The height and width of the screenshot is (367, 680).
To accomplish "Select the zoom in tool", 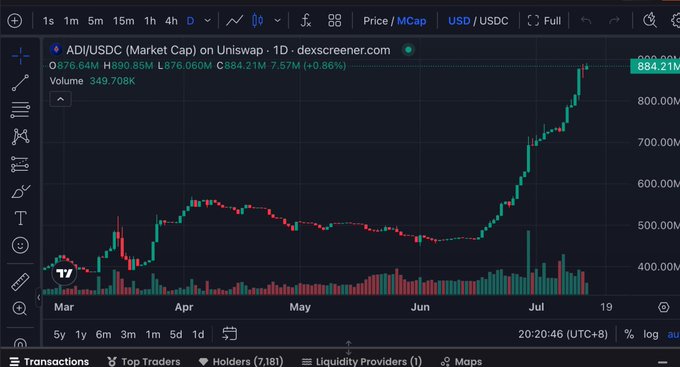I will 20,308.
